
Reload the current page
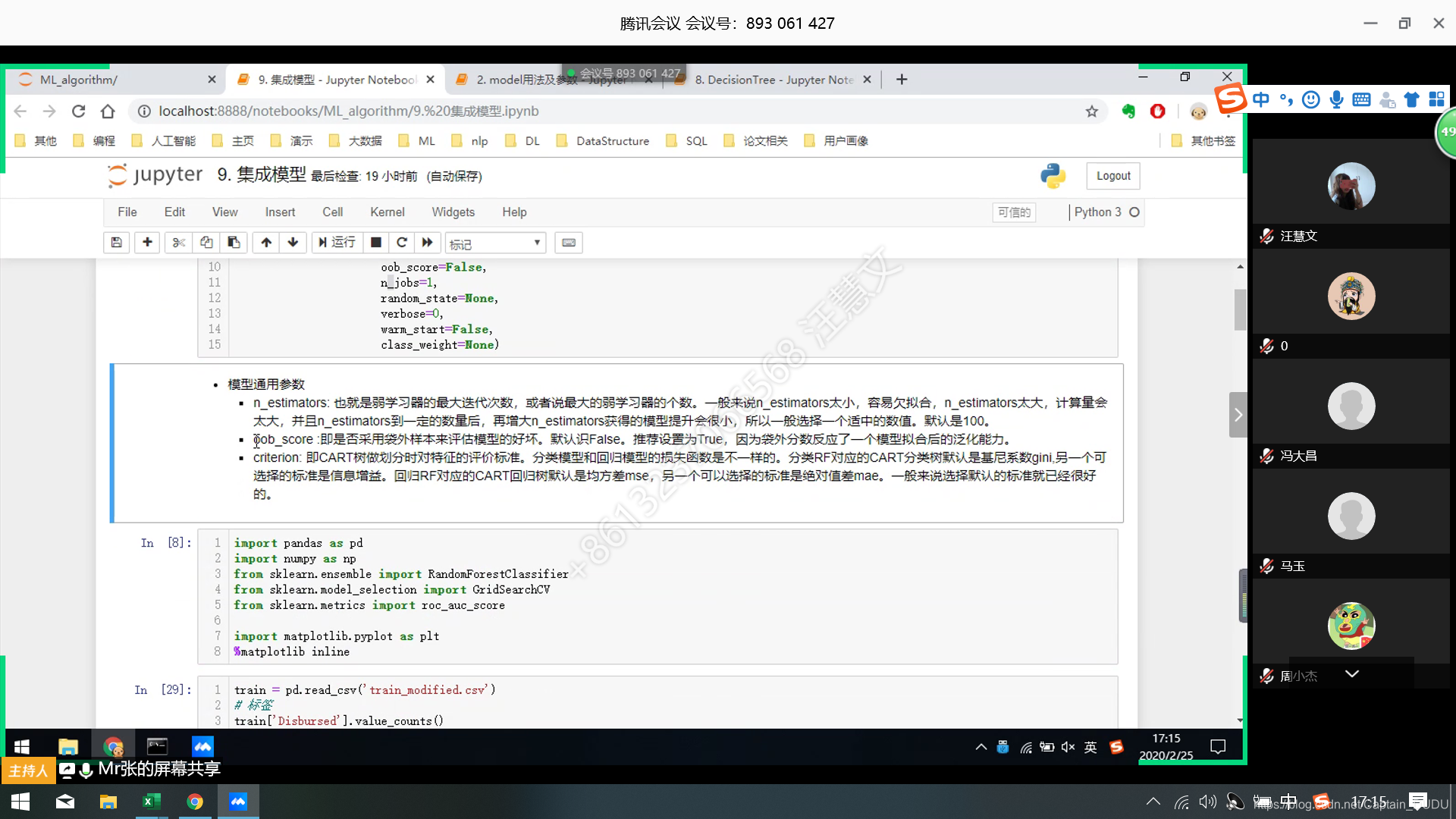pyautogui.click(x=78, y=111)
